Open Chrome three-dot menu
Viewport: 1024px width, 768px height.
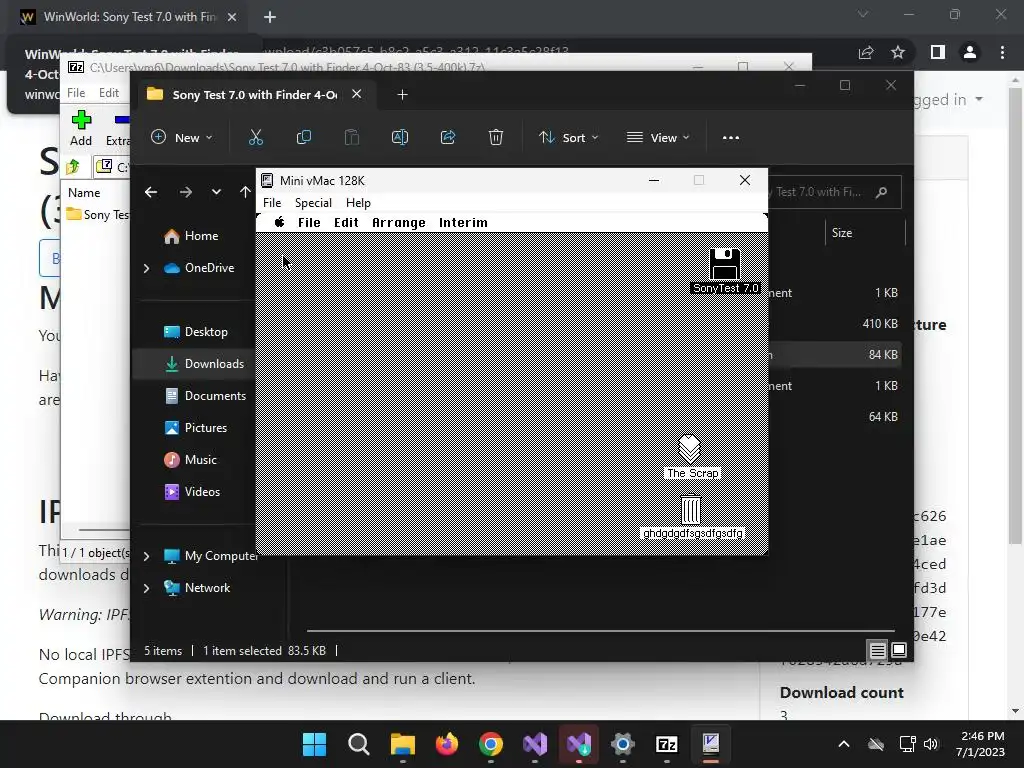(x=1002, y=52)
